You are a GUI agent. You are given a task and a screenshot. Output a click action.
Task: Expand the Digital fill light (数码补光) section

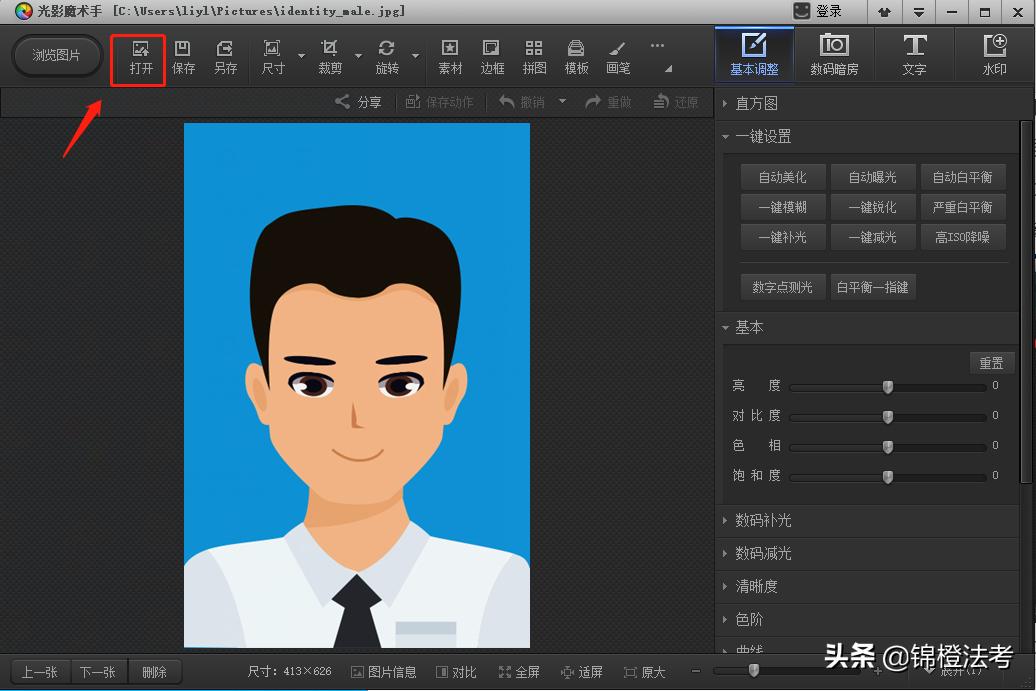[x=763, y=520]
